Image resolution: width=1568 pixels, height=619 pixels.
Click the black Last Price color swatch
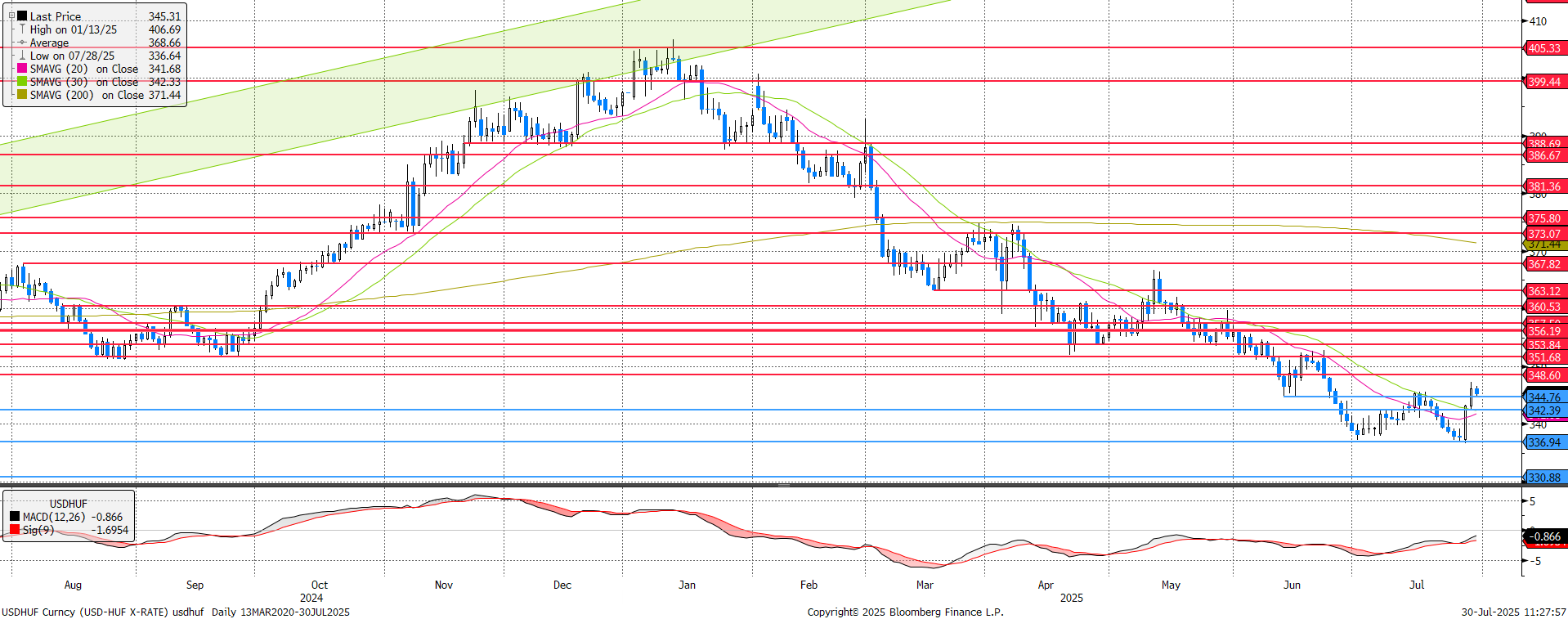(22, 16)
